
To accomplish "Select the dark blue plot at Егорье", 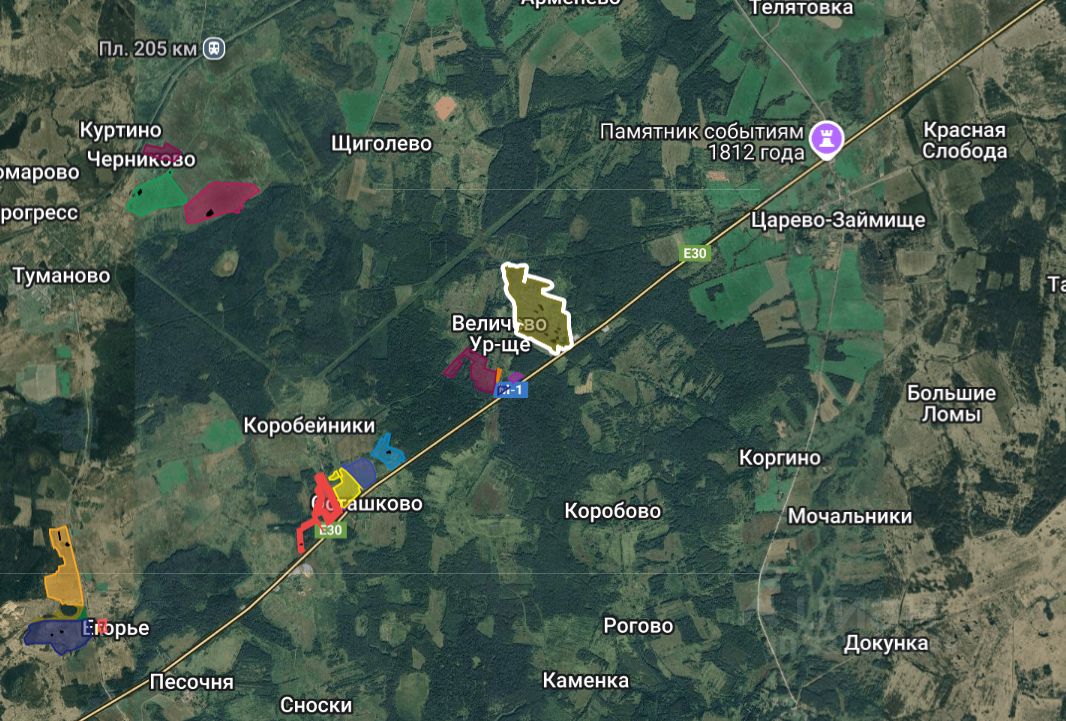I will (57, 635).
